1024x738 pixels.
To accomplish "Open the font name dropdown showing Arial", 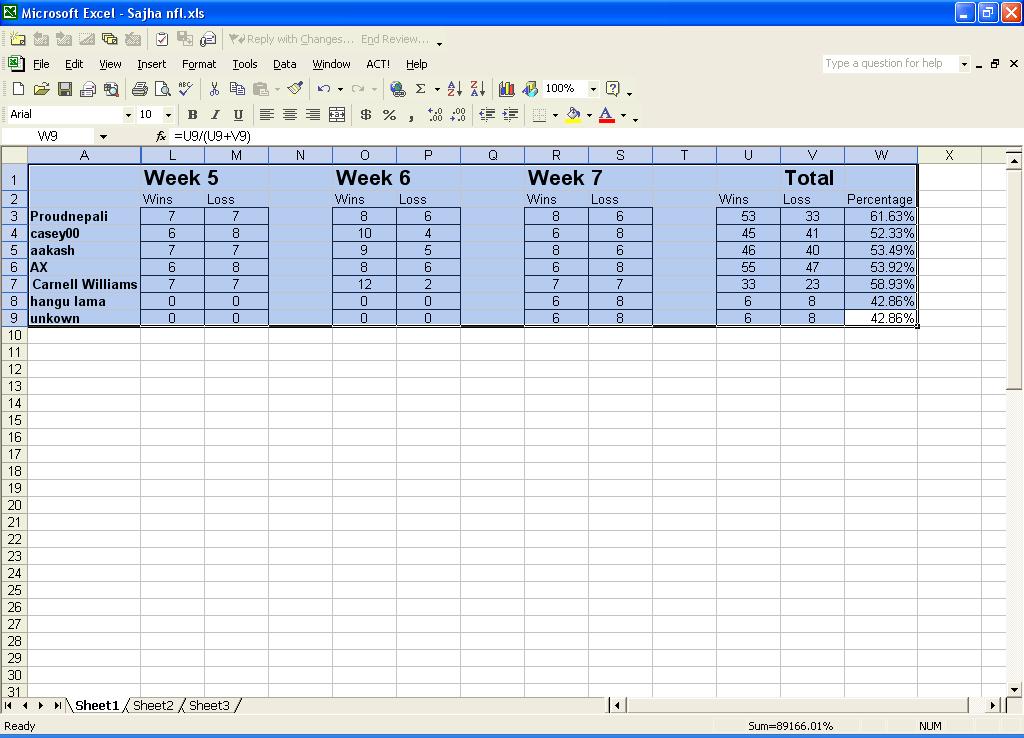I will click(x=128, y=115).
